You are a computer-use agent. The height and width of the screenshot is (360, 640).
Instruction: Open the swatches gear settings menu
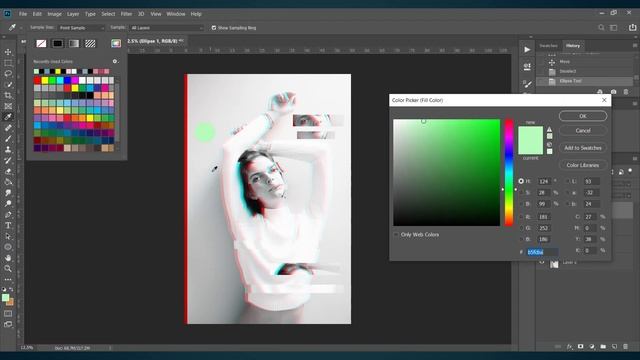point(116,61)
